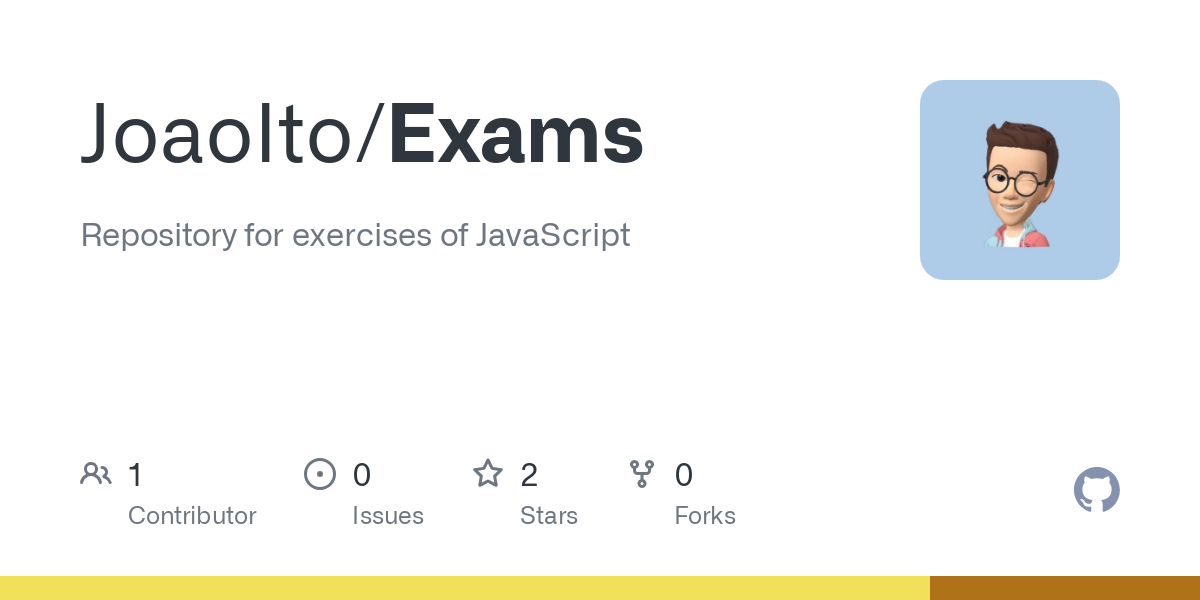Click the word 'JavaScript' in the description
The image size is (1200, 600).
(x=553, y=236)
